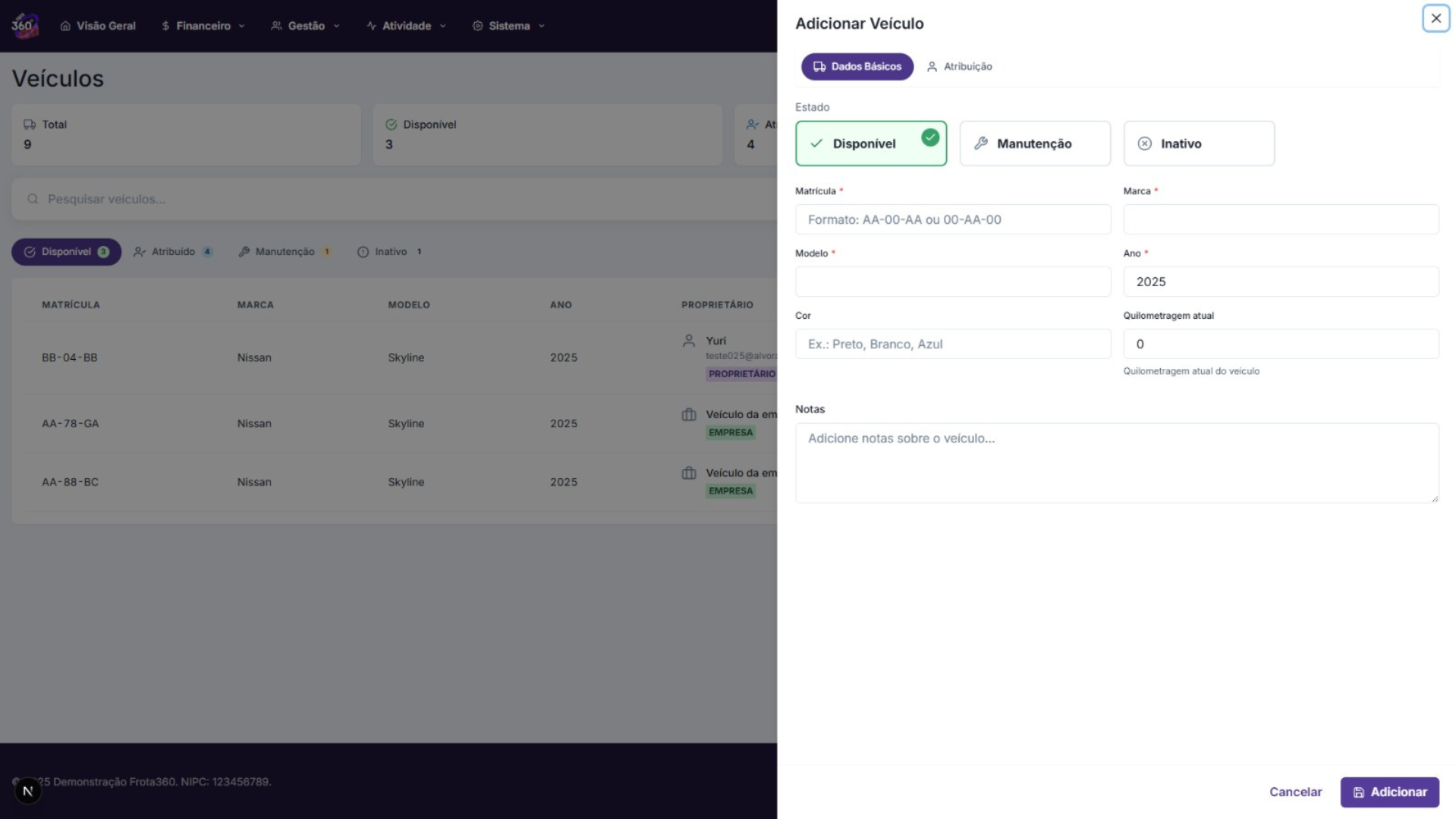The height and width of the screenshot is (819, 1456).
Task: Switch to the Atribuição tab
Action: [x=959, y=67]
